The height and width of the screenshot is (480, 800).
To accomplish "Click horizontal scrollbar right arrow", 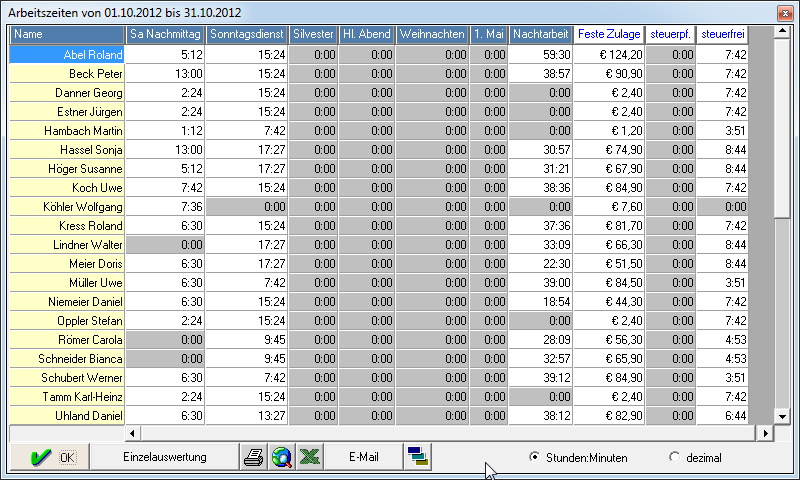I will 766,433.
